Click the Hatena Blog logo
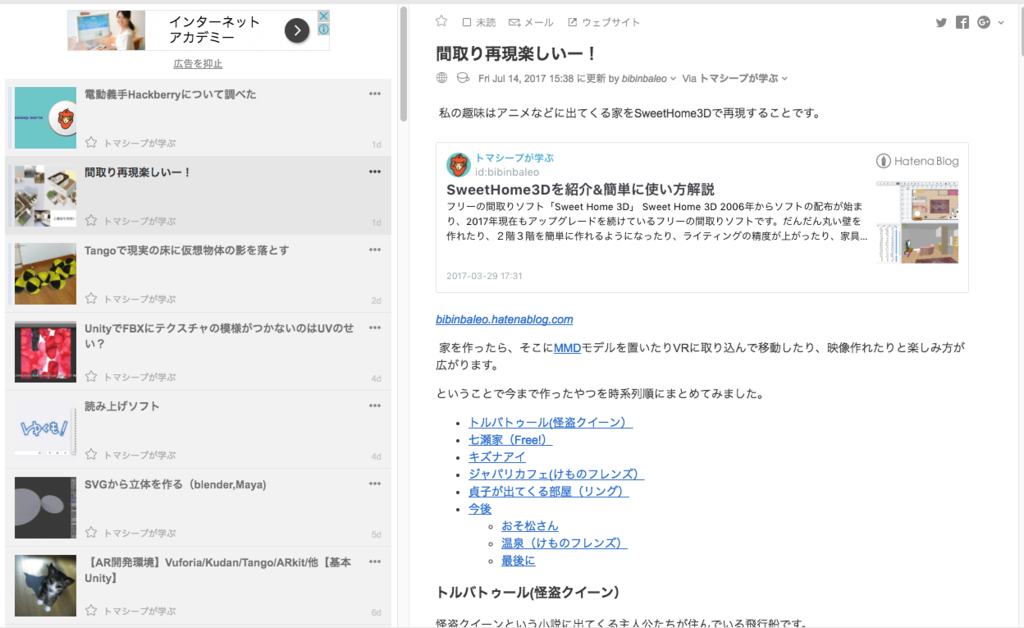This screenshot has width=1024, height=628. [x=917, y=161]
